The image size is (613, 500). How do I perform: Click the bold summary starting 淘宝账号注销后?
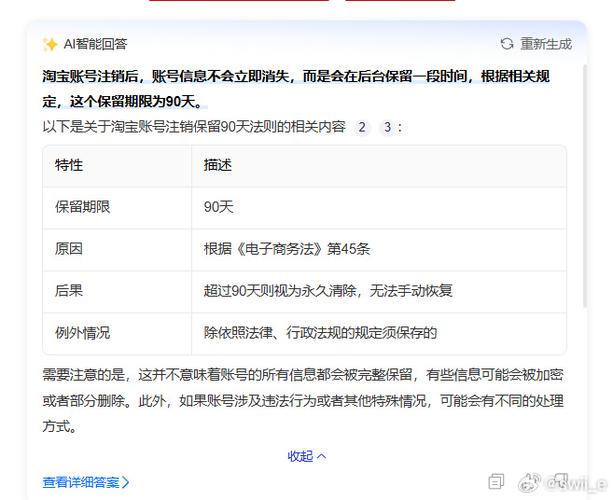pos(296,89)
